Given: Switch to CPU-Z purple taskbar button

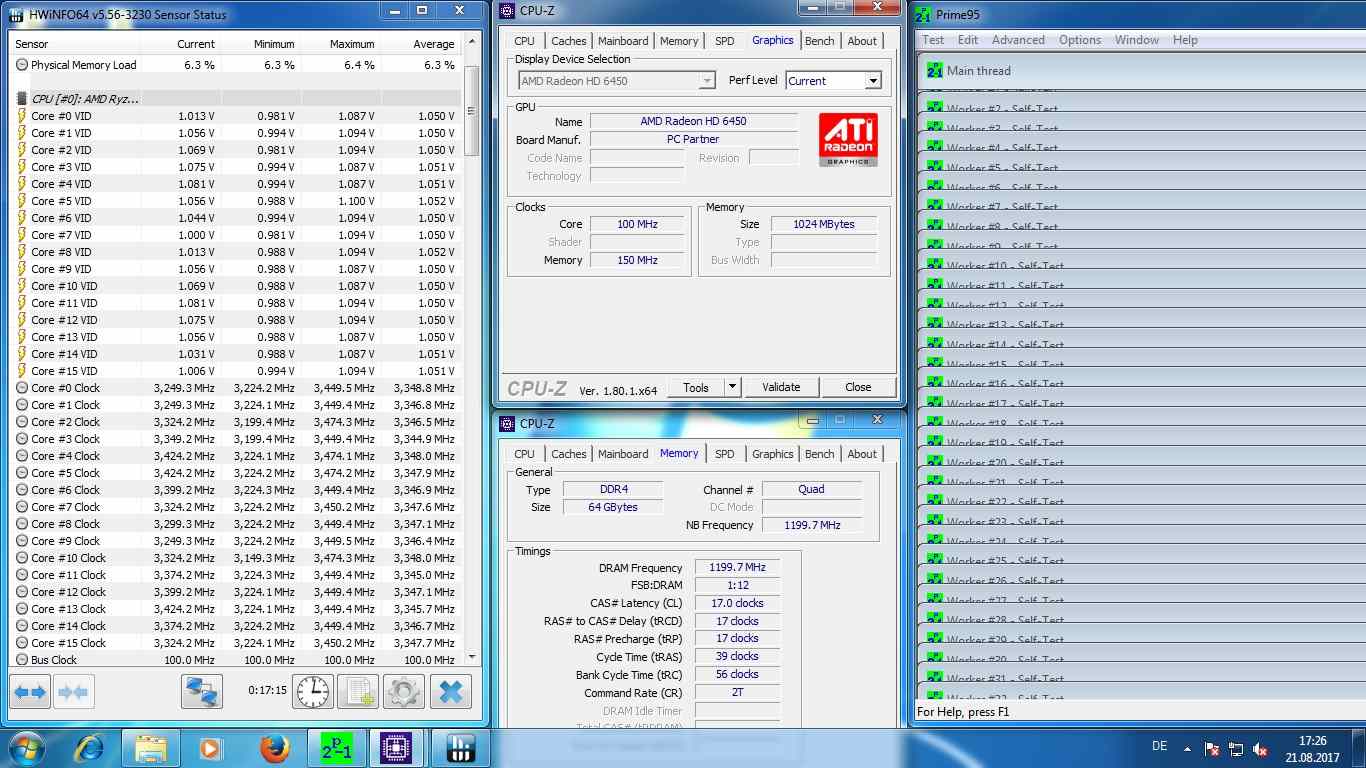Looking at the screenshot, I should point(398,747).
